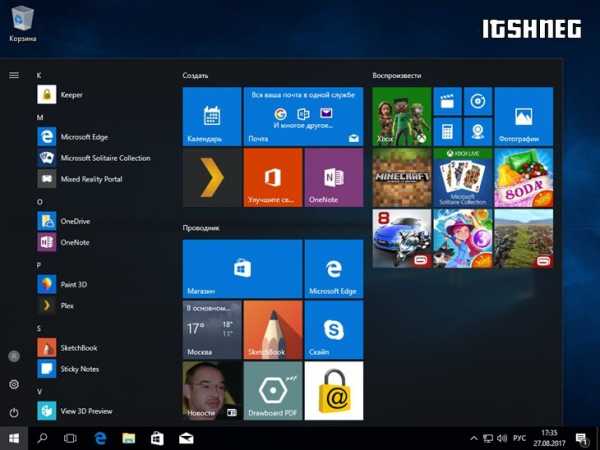Select the letter M group header
The image size is (600, 450).
pos(40,117)
